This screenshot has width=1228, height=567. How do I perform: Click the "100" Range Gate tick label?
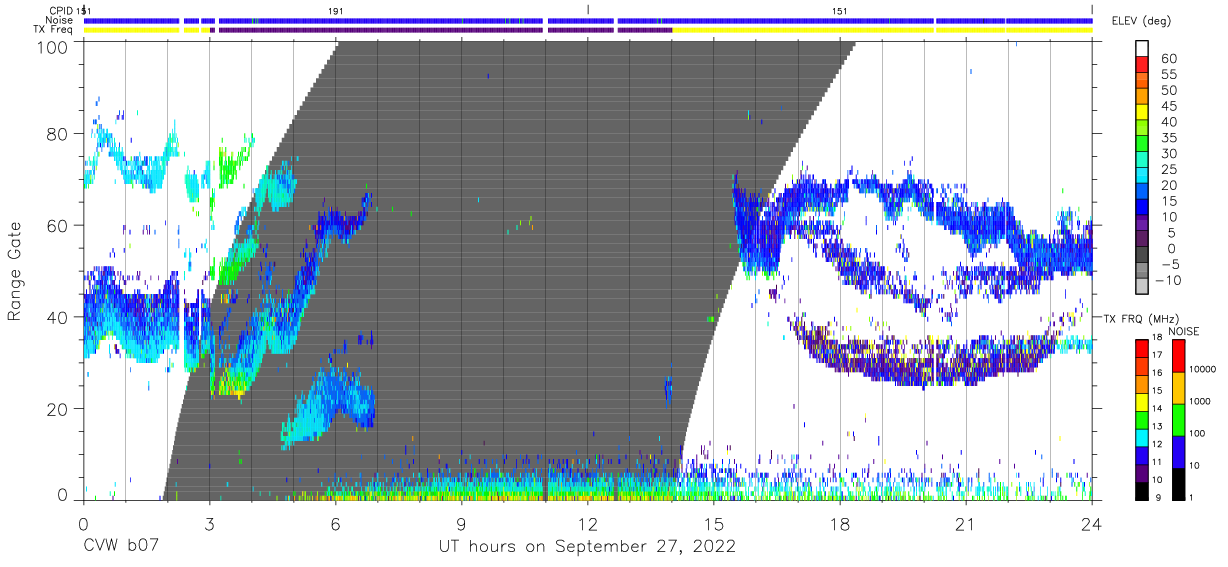click(x=54, y=46)
